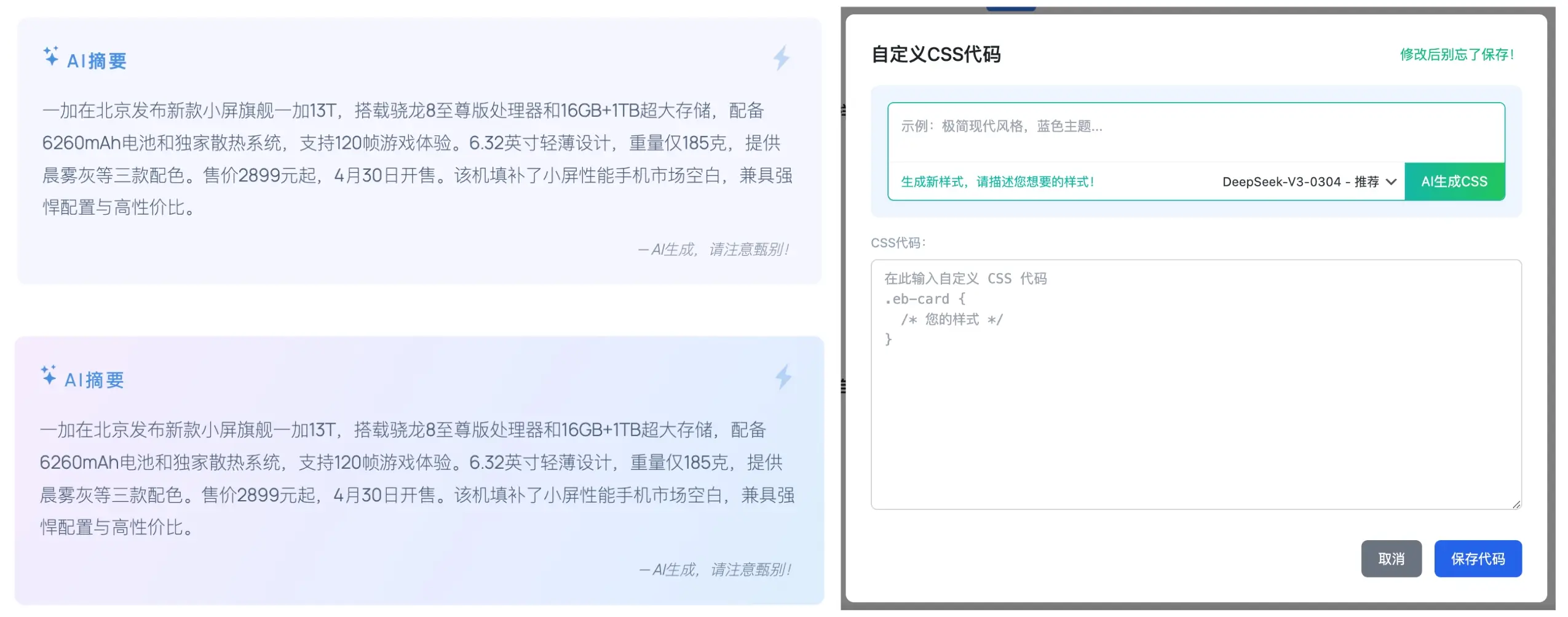1568x617 pixels.
Task: Click the —AI生成，请注意甄别! note in top card
Action: 713,249
